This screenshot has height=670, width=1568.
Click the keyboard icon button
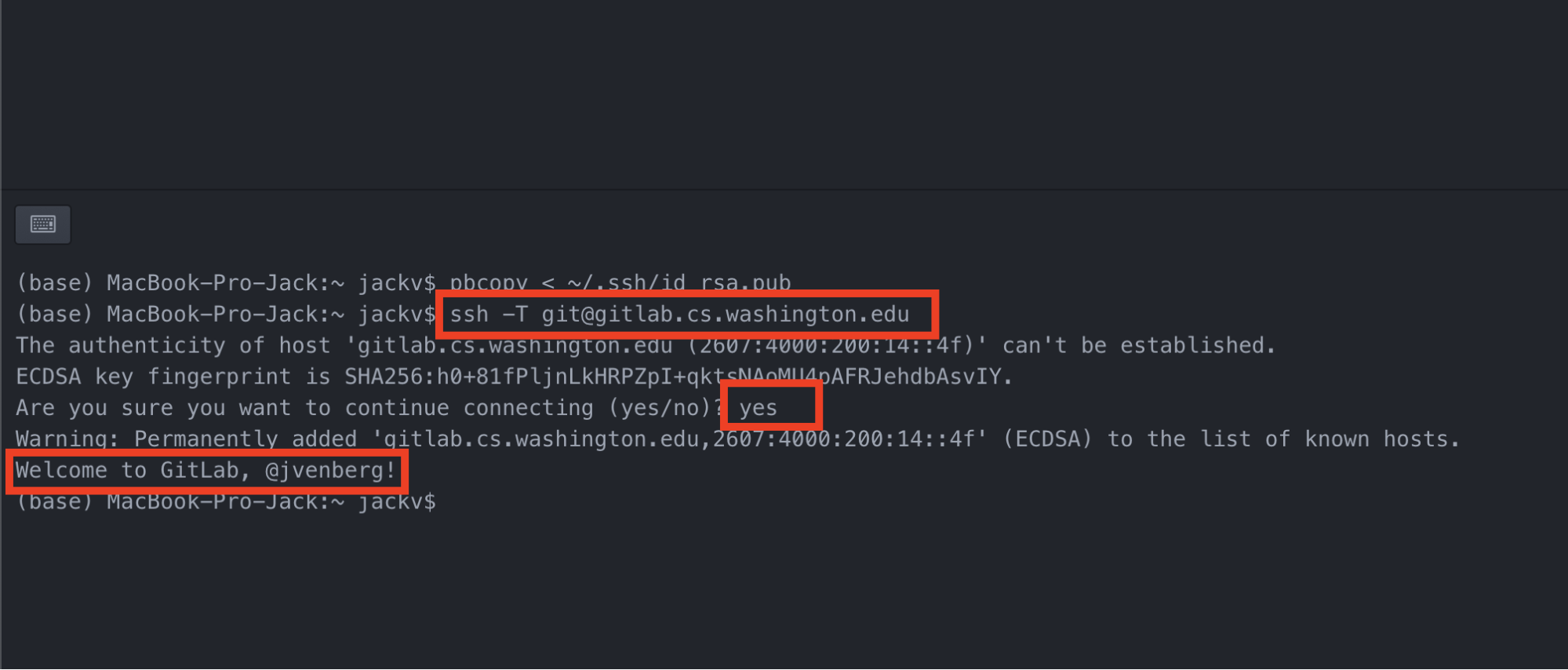click(43, 225)
